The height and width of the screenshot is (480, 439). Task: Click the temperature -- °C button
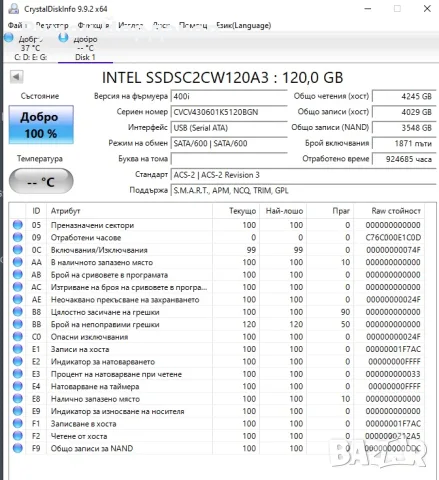[x=41, y=181]
